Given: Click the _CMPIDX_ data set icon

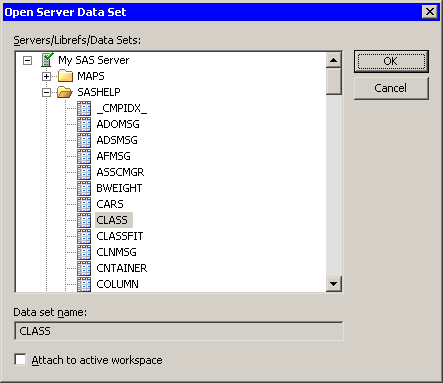Looking at the screenshot, I should 84,108.
